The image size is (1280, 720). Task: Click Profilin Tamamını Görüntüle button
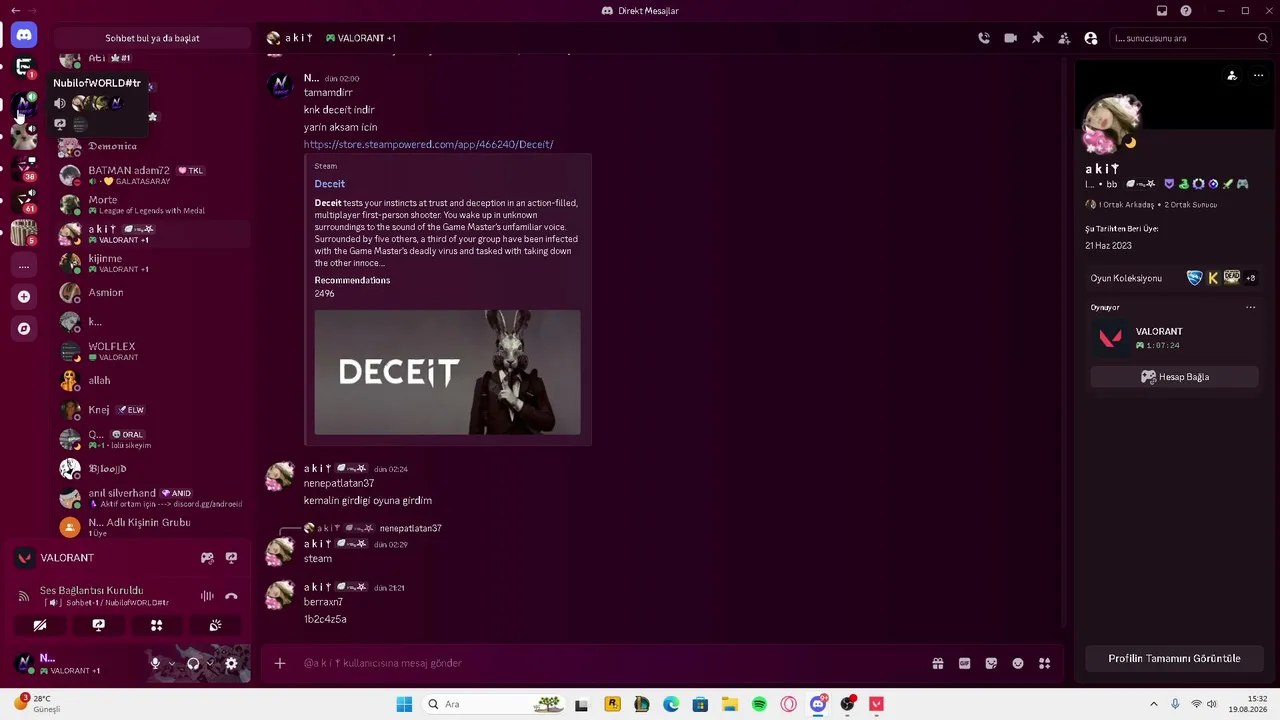(x=1174, y=659)
